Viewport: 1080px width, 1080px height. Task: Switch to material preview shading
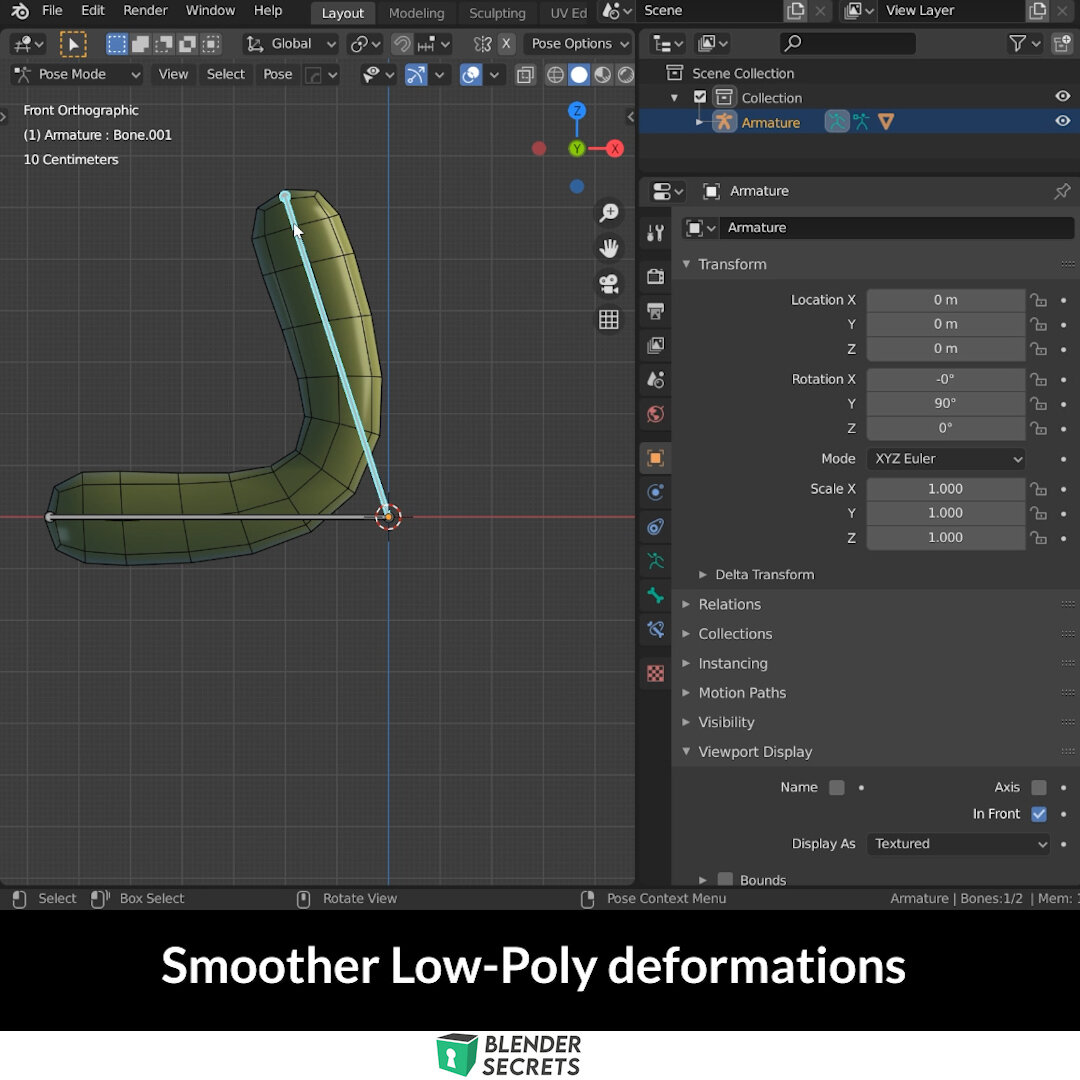click(603, 74)
